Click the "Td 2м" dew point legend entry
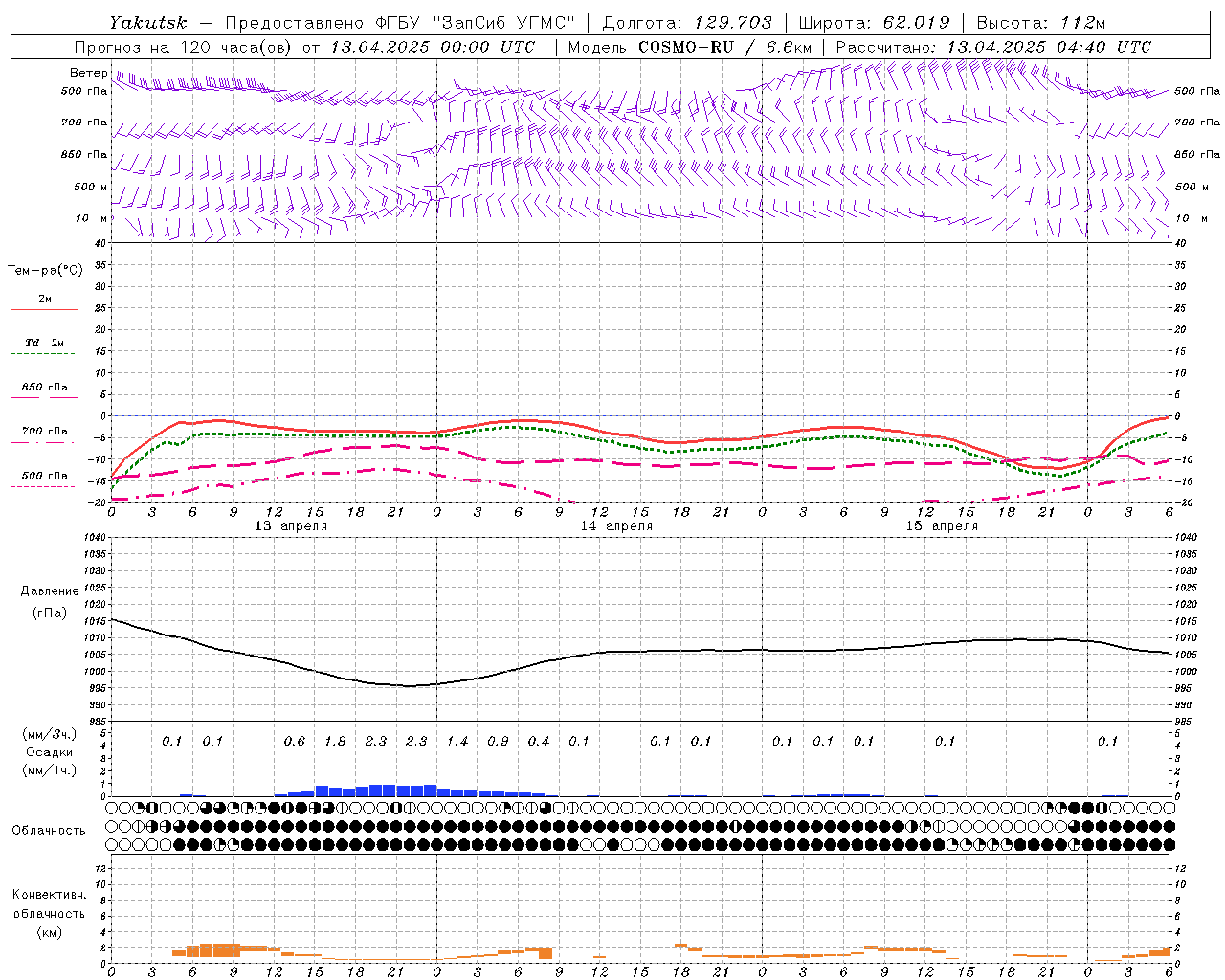This screenshot has width=1225, height=980. click(45, 343)
